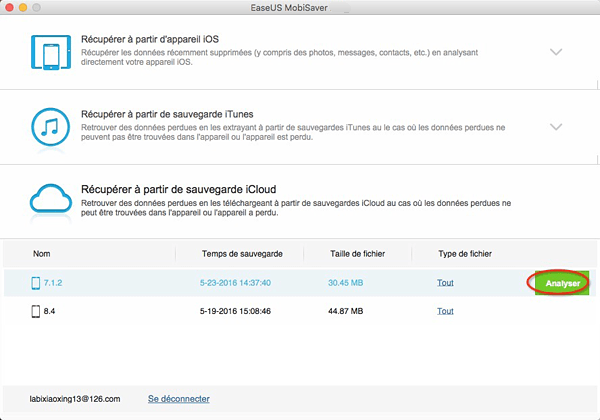This screenshot has width=600, height=420.
Task: Click the file size 44.87 MB
Action: (x=345, y=311)
